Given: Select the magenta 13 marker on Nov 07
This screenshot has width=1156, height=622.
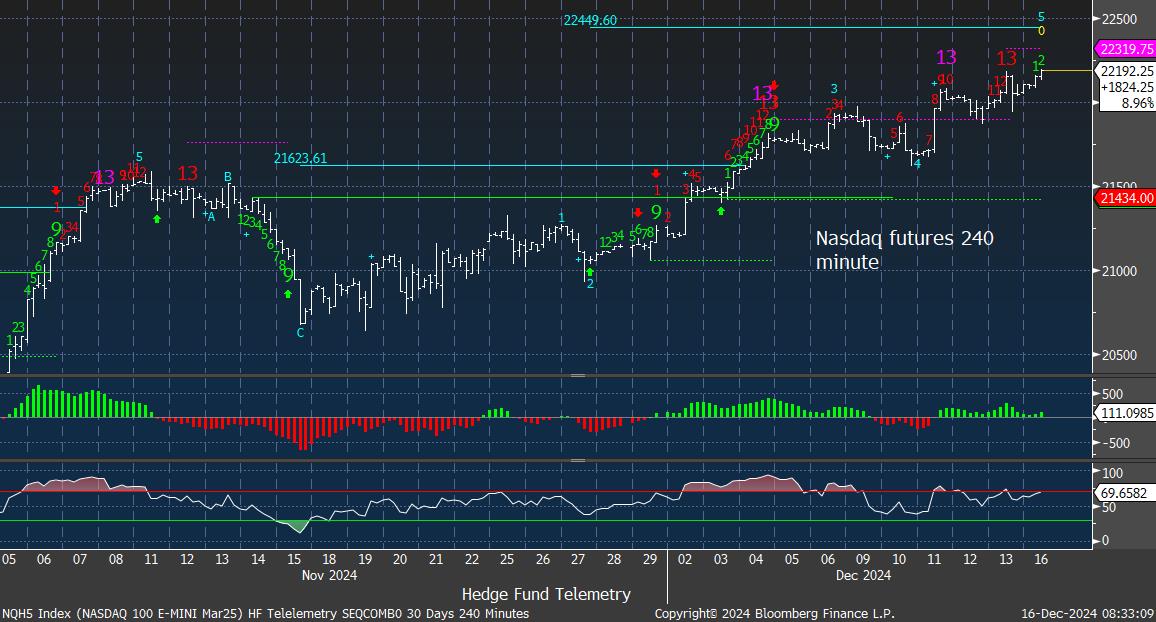Looking at the screenshot, I should tap(105, 177).
